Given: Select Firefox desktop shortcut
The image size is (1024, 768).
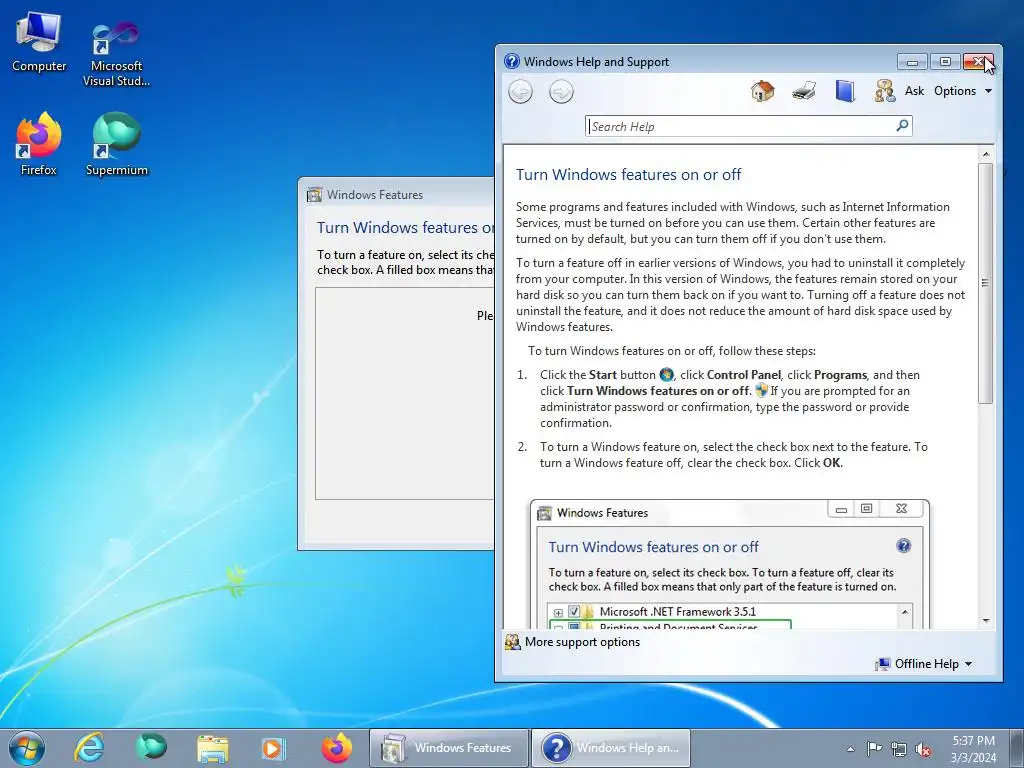Looking at the screenshot, I should tap(39, 144).
